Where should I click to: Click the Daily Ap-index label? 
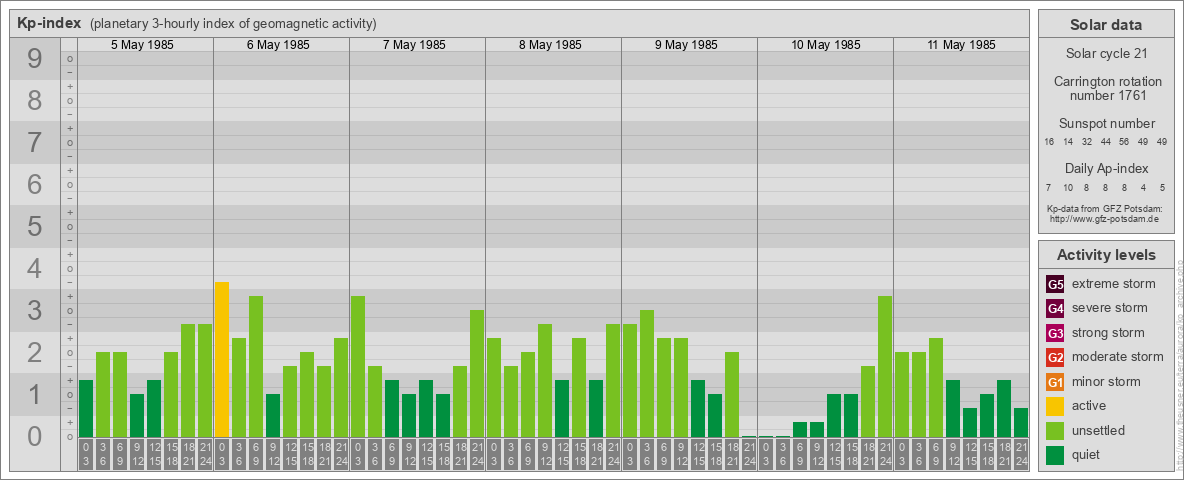click(x=1106, y=168)
